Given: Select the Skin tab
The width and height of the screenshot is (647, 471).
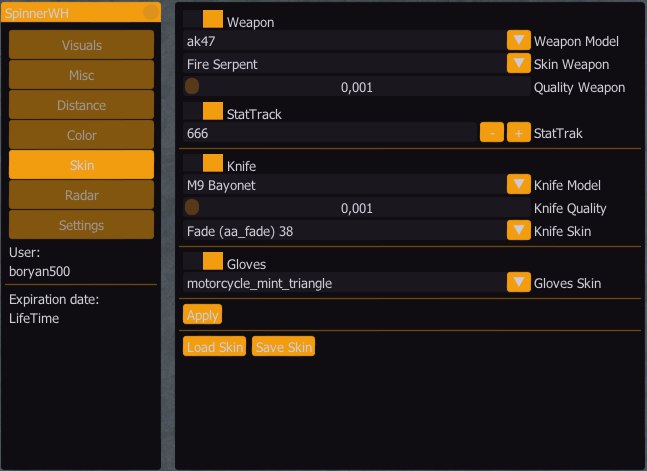Looking at the screenshot, I should coord(81,165).
